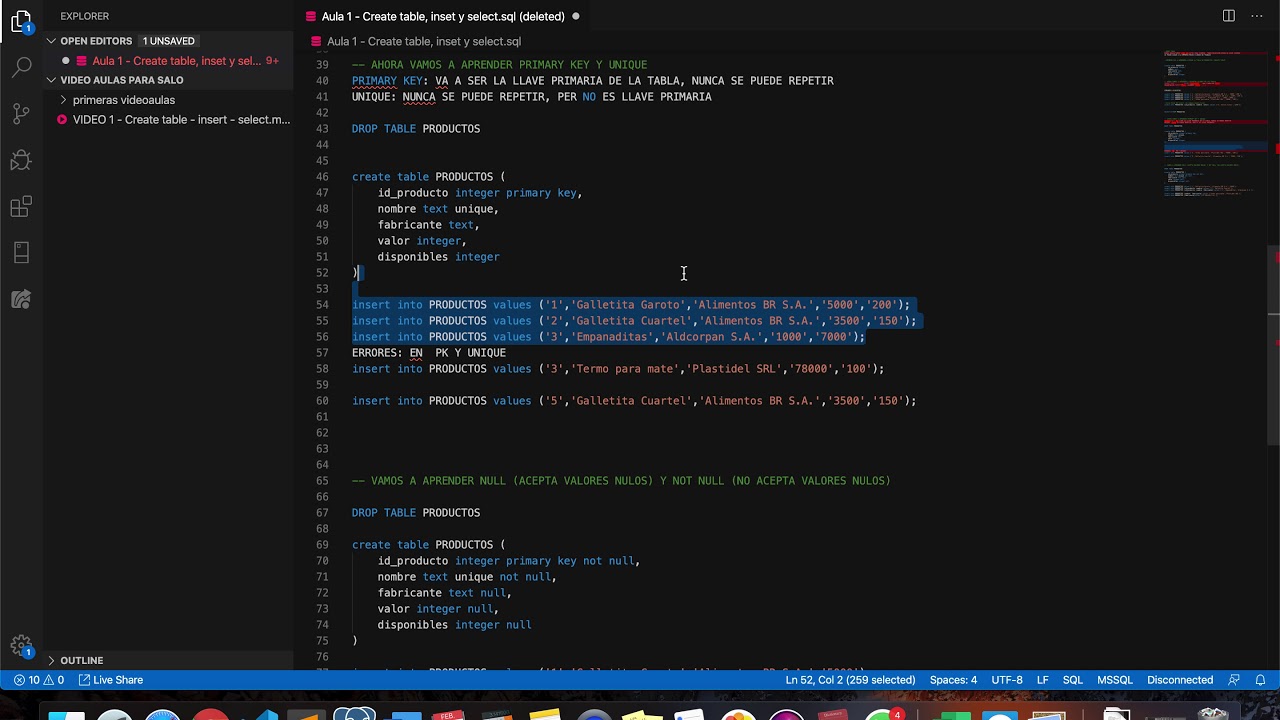Open editor More Actions ellipsis menu
Image resolution: width=1280 pixels, height=720 pixels.
click(1258, 16)
